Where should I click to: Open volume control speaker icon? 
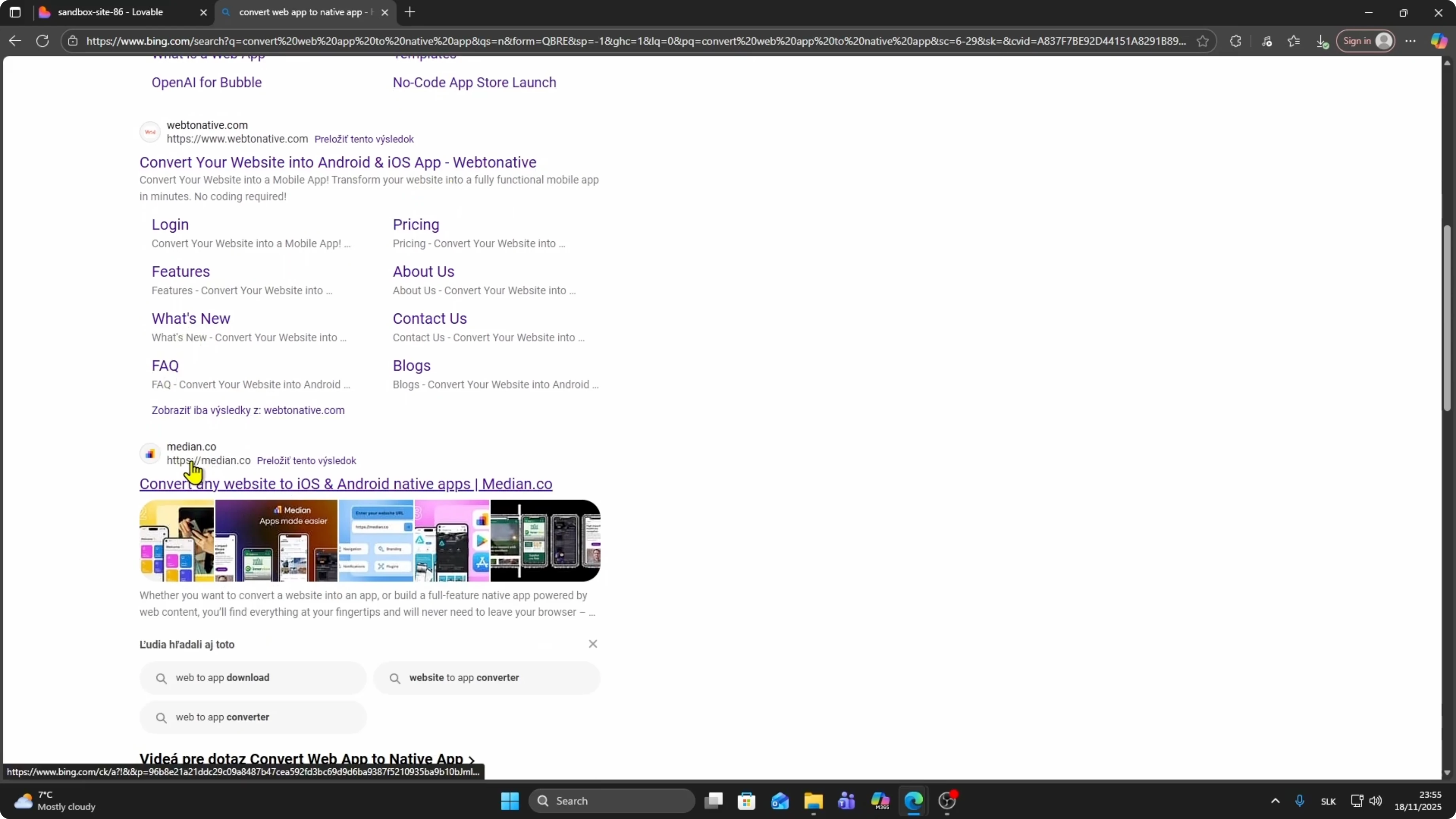pyautogui.click(x=1376, y=801)
